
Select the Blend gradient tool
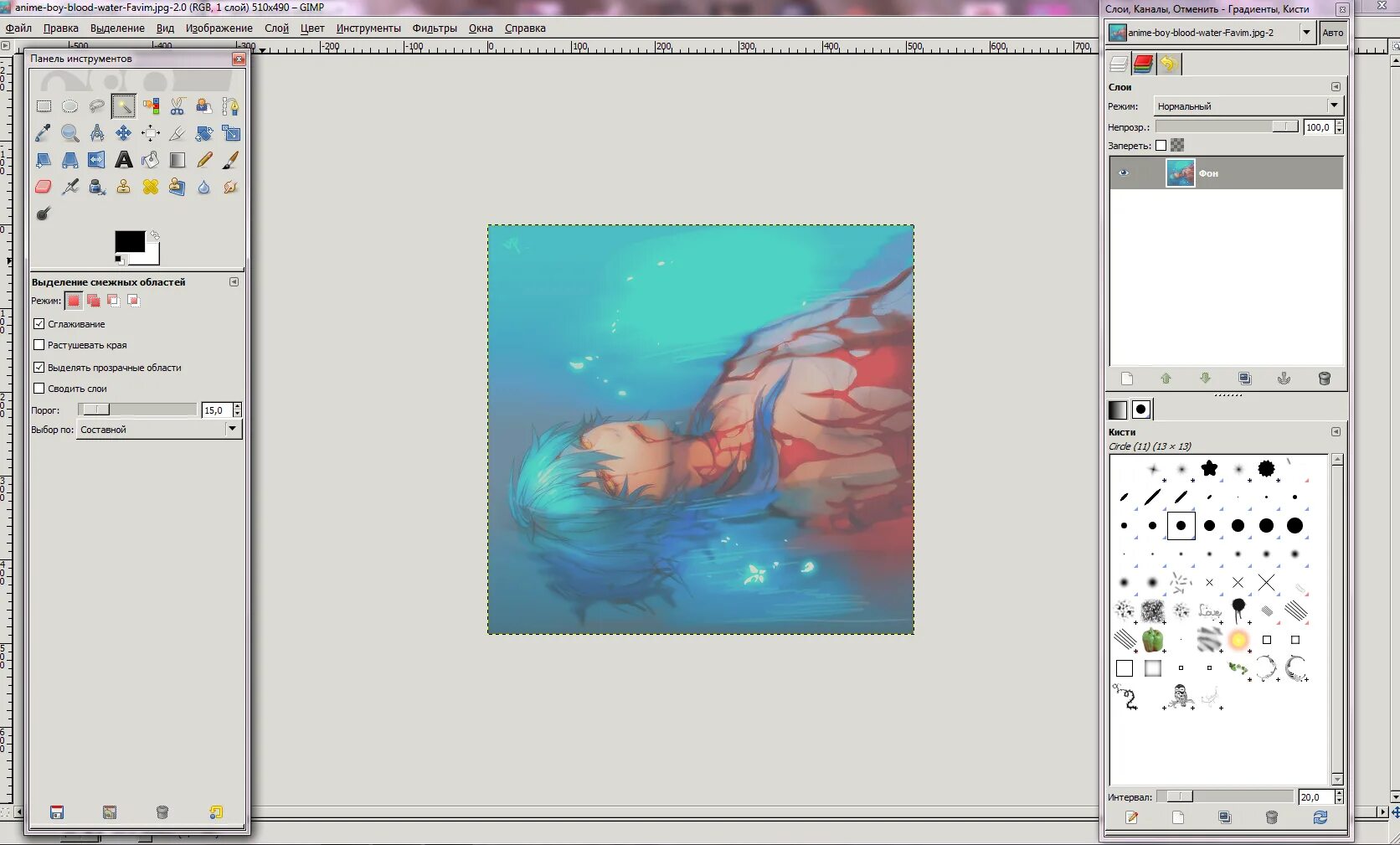coord(178,160)
